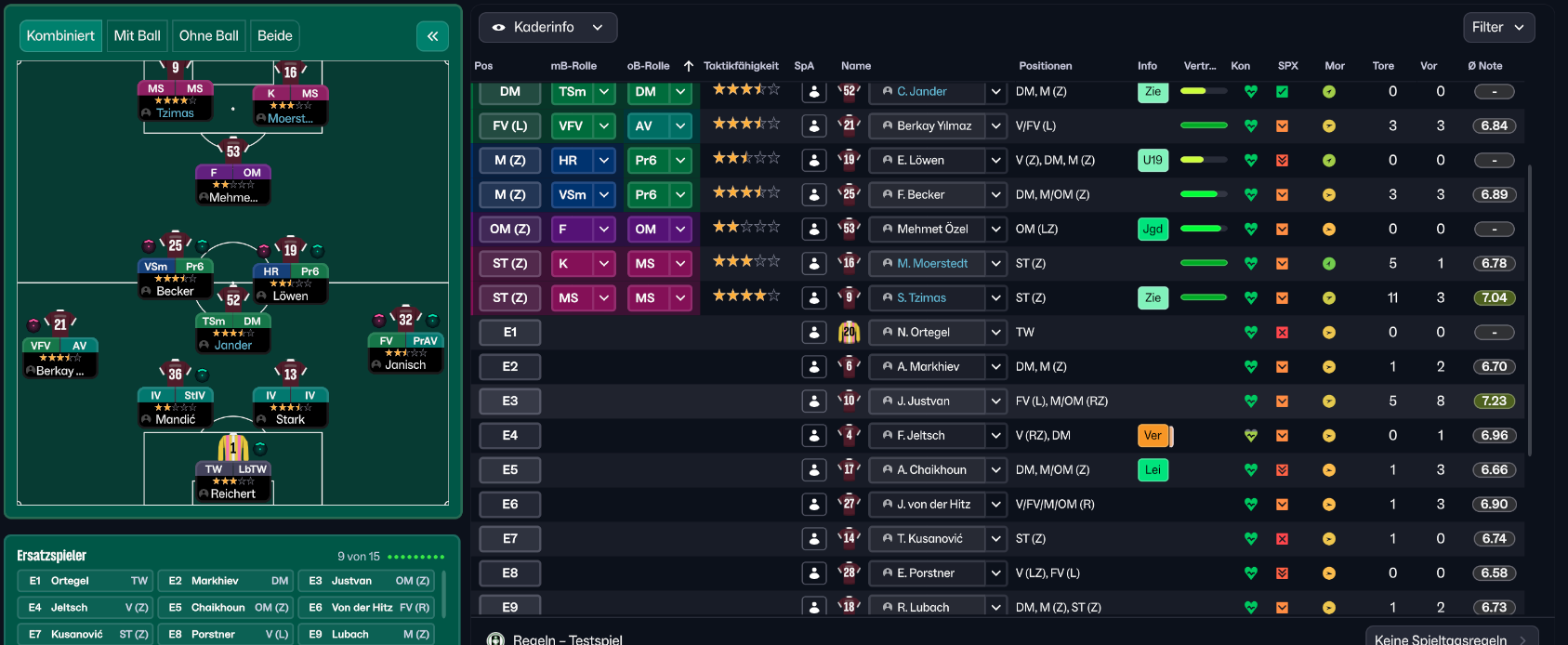Screen dimensions: 1568x645
Task: Click the number 36 shirt of Mandić
Action: pyautogui.click(x=175, y=374)
